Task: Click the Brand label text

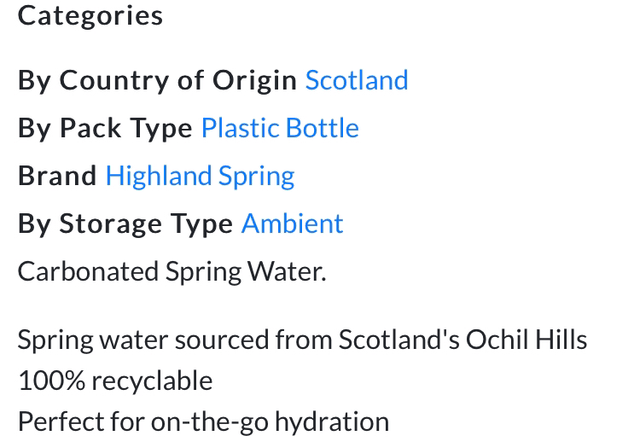Action: click(57, 176)
